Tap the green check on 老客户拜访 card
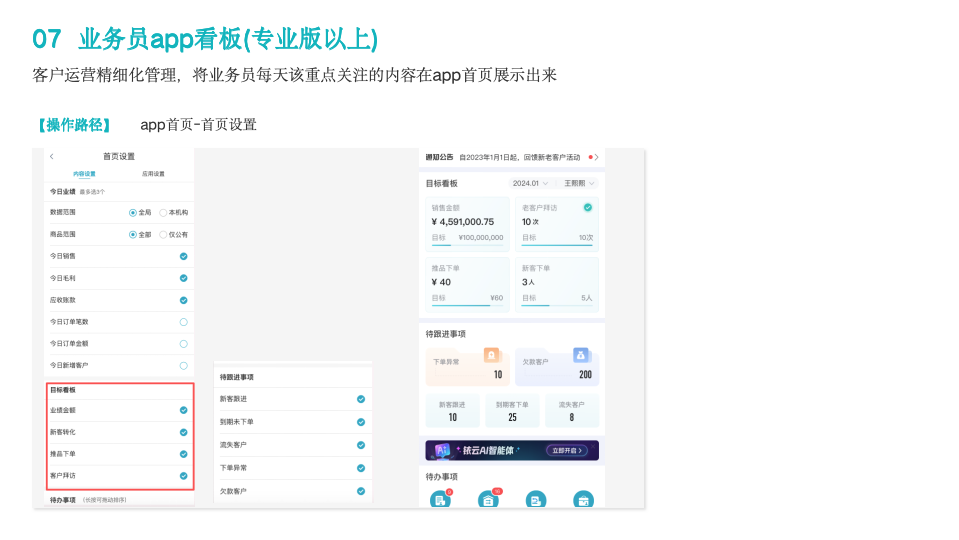The width and height of the screenshot is (959, 540). click(x=588, y=207)
